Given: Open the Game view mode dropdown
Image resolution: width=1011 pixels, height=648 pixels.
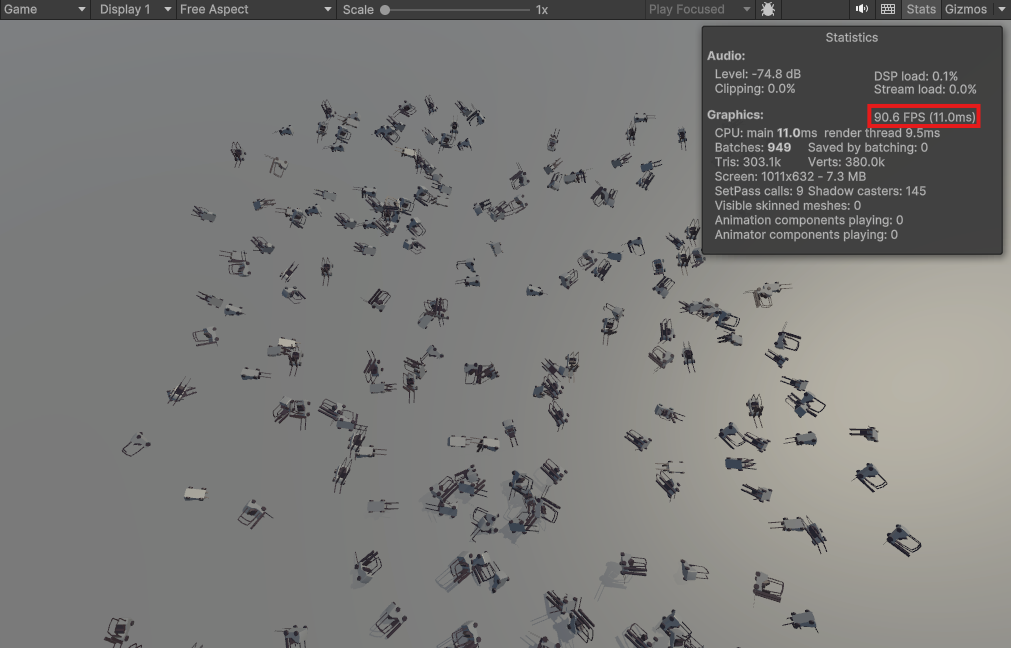Looking at the screenshot, I should (45, 9).
